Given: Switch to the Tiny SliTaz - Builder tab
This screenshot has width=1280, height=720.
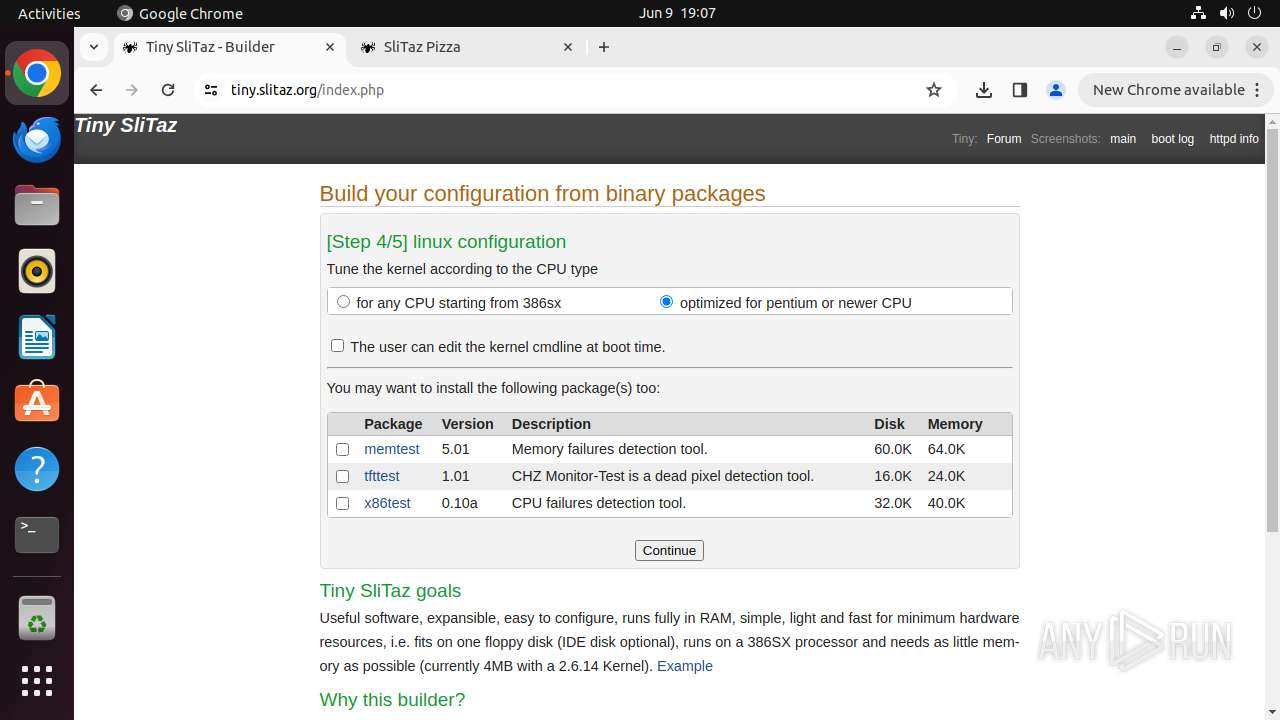Looking at the screenshot, I should point(229,47).
